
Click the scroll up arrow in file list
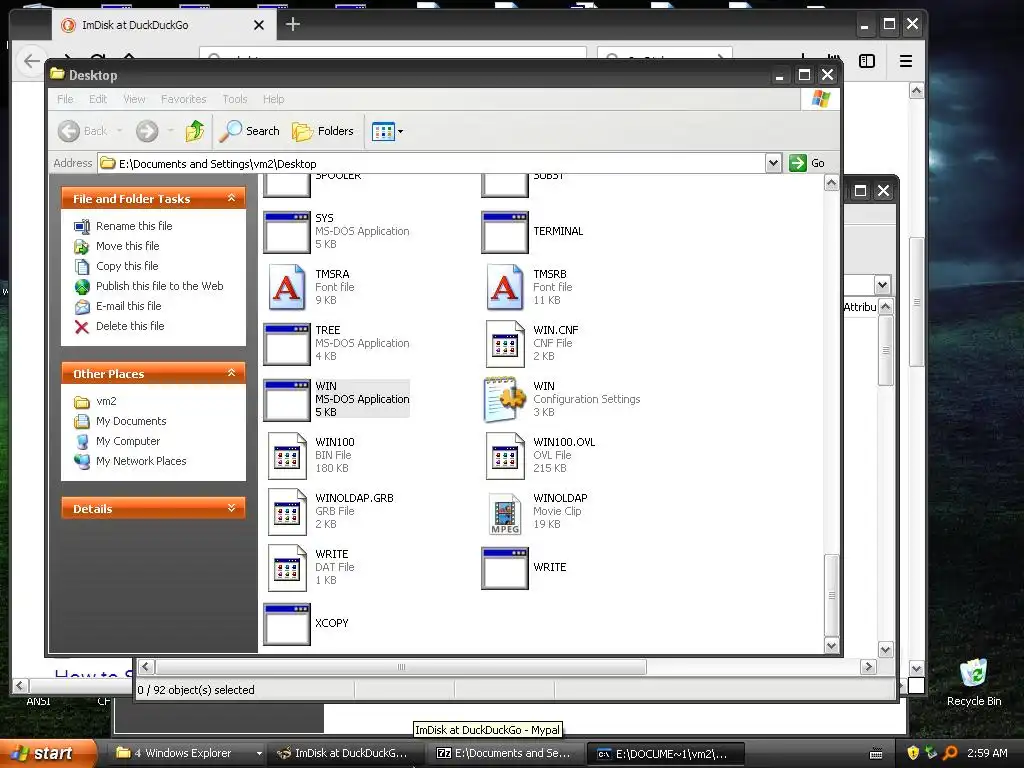pyautogui.click(x=831, y=184)
